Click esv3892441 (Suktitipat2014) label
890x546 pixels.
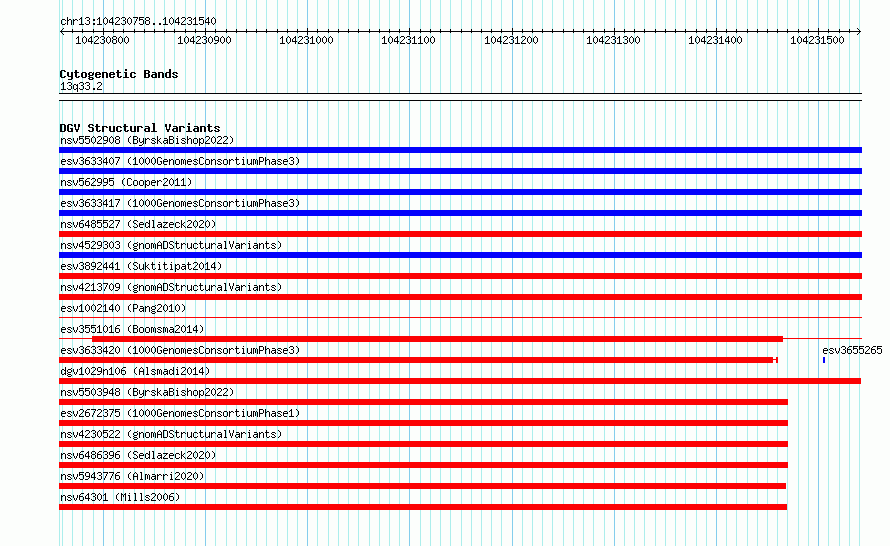141,266
